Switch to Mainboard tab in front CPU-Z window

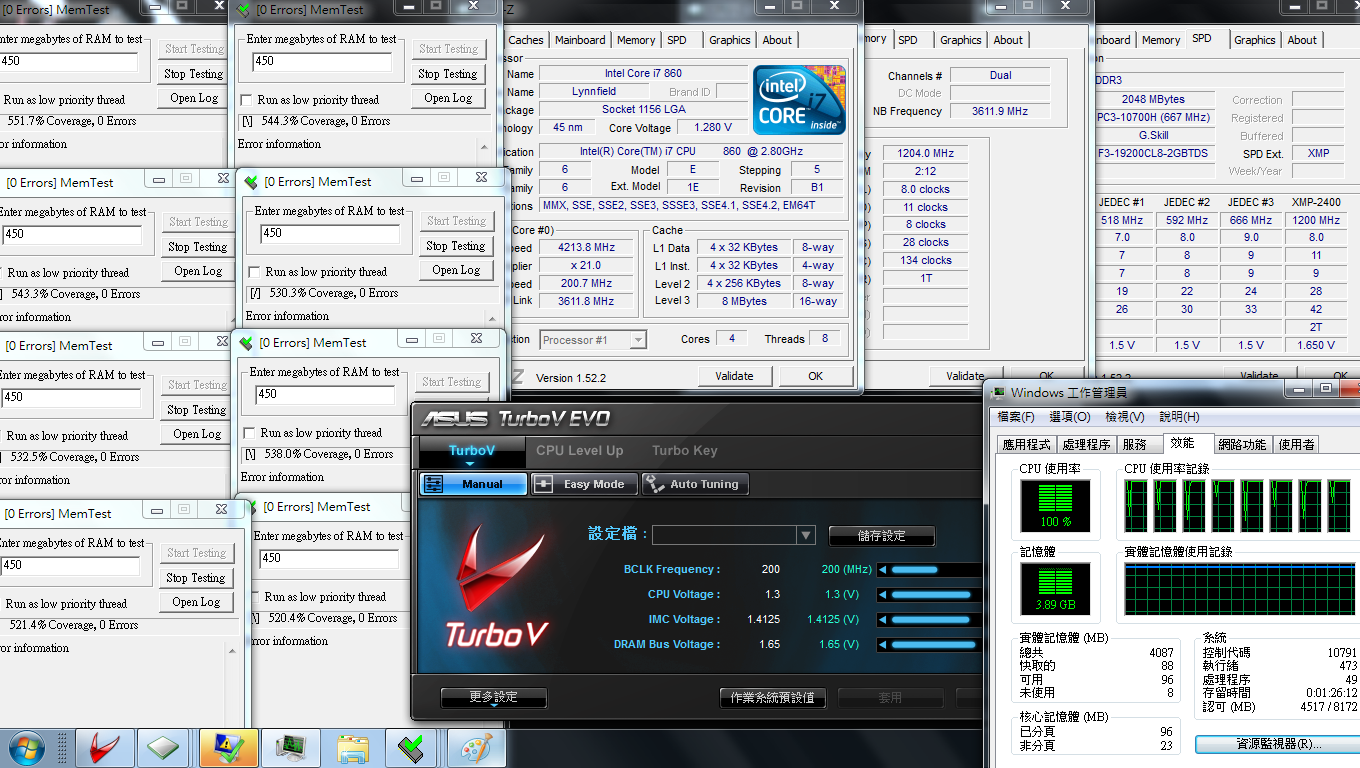tap(580, 40)
